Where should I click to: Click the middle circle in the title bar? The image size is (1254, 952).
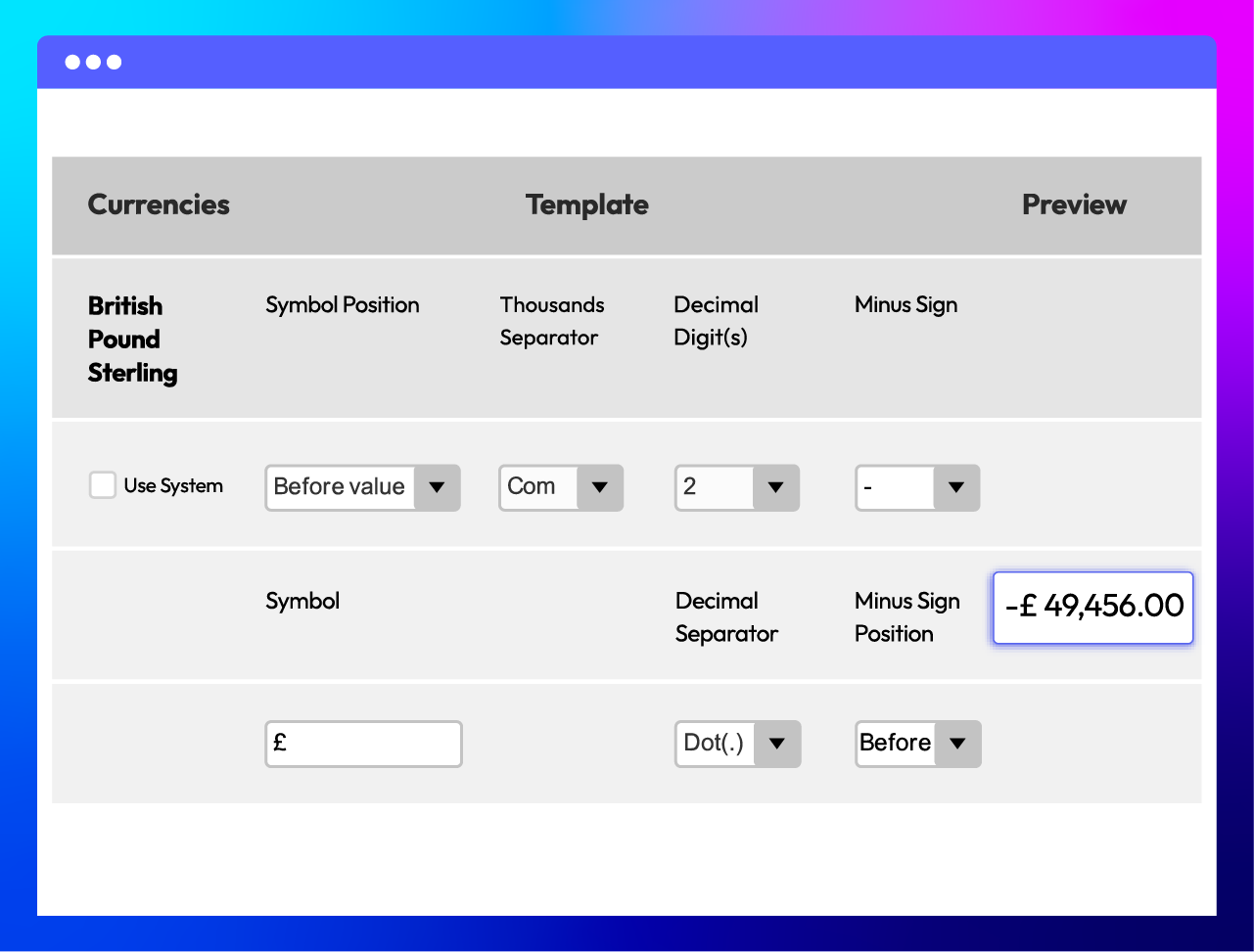(95, 62)
